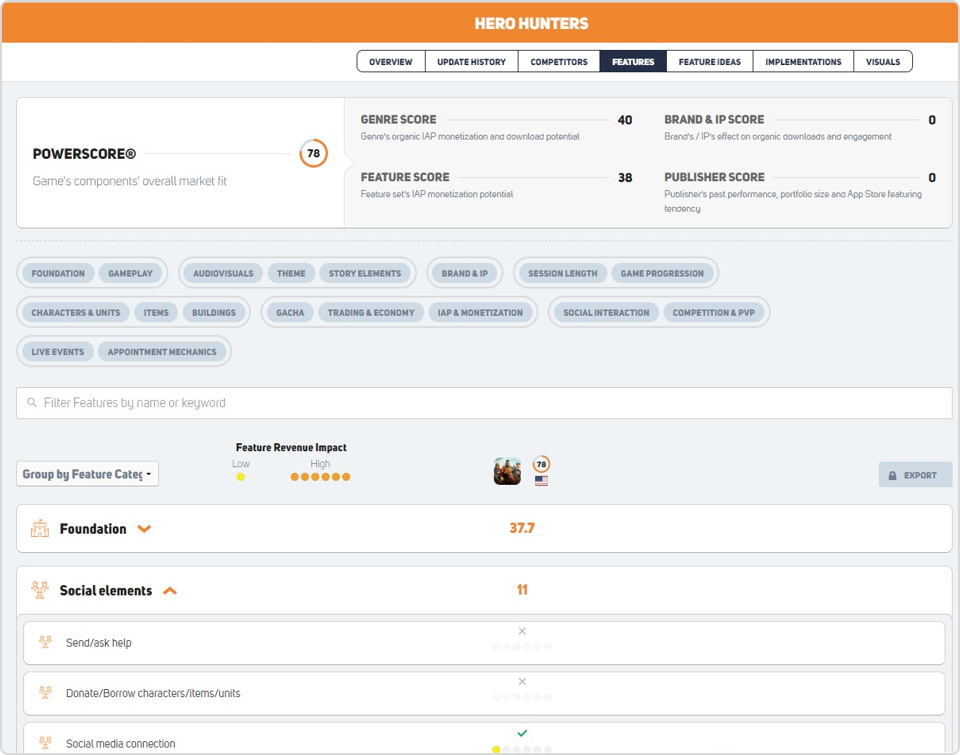Click the green check on Social media connection

coord(522,733)
